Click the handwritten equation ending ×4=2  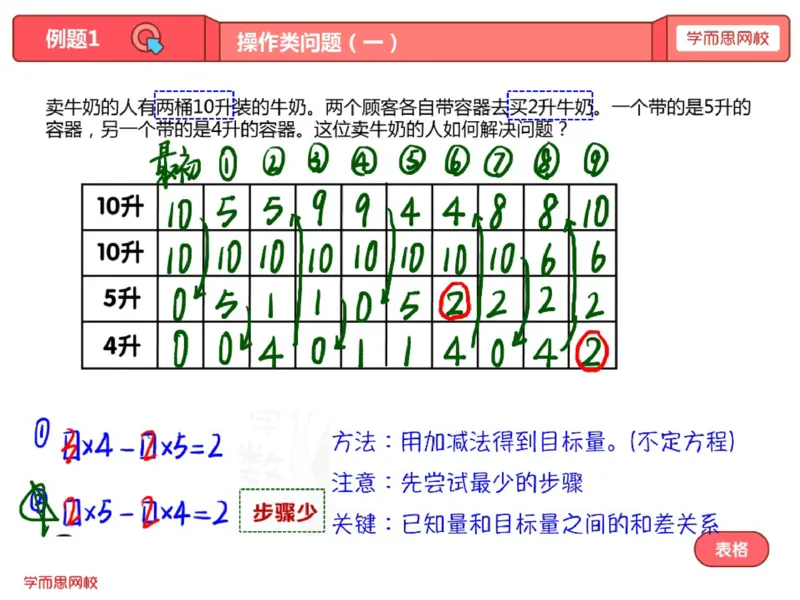coord(145,513)
